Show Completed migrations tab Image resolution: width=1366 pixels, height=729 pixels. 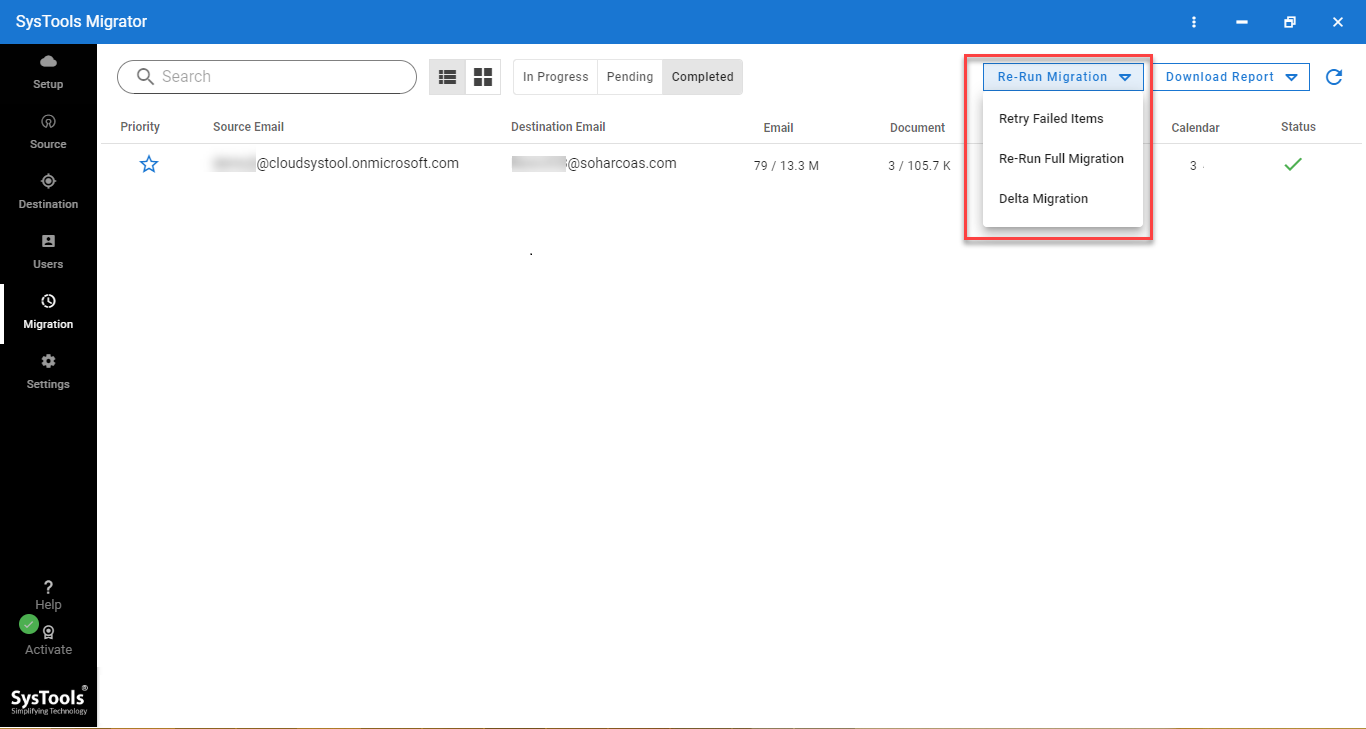702,77
